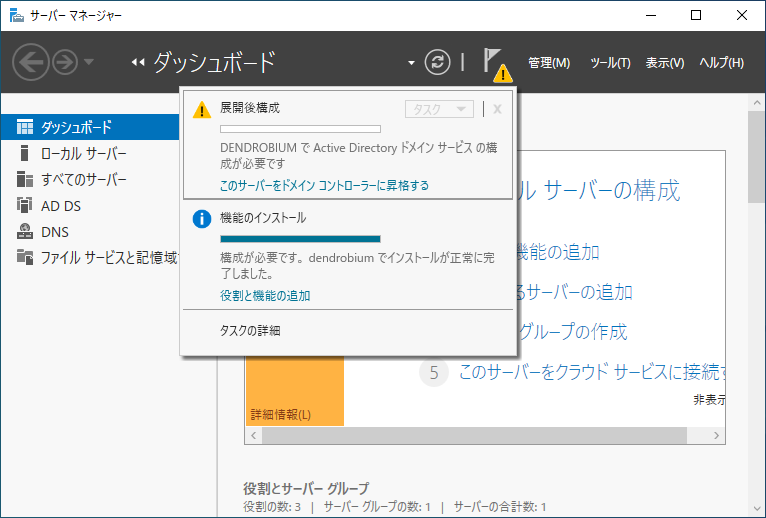Click the Server Manager title bar icon
The height and width of the screenshot is (518, 766).
click(17, 16)
